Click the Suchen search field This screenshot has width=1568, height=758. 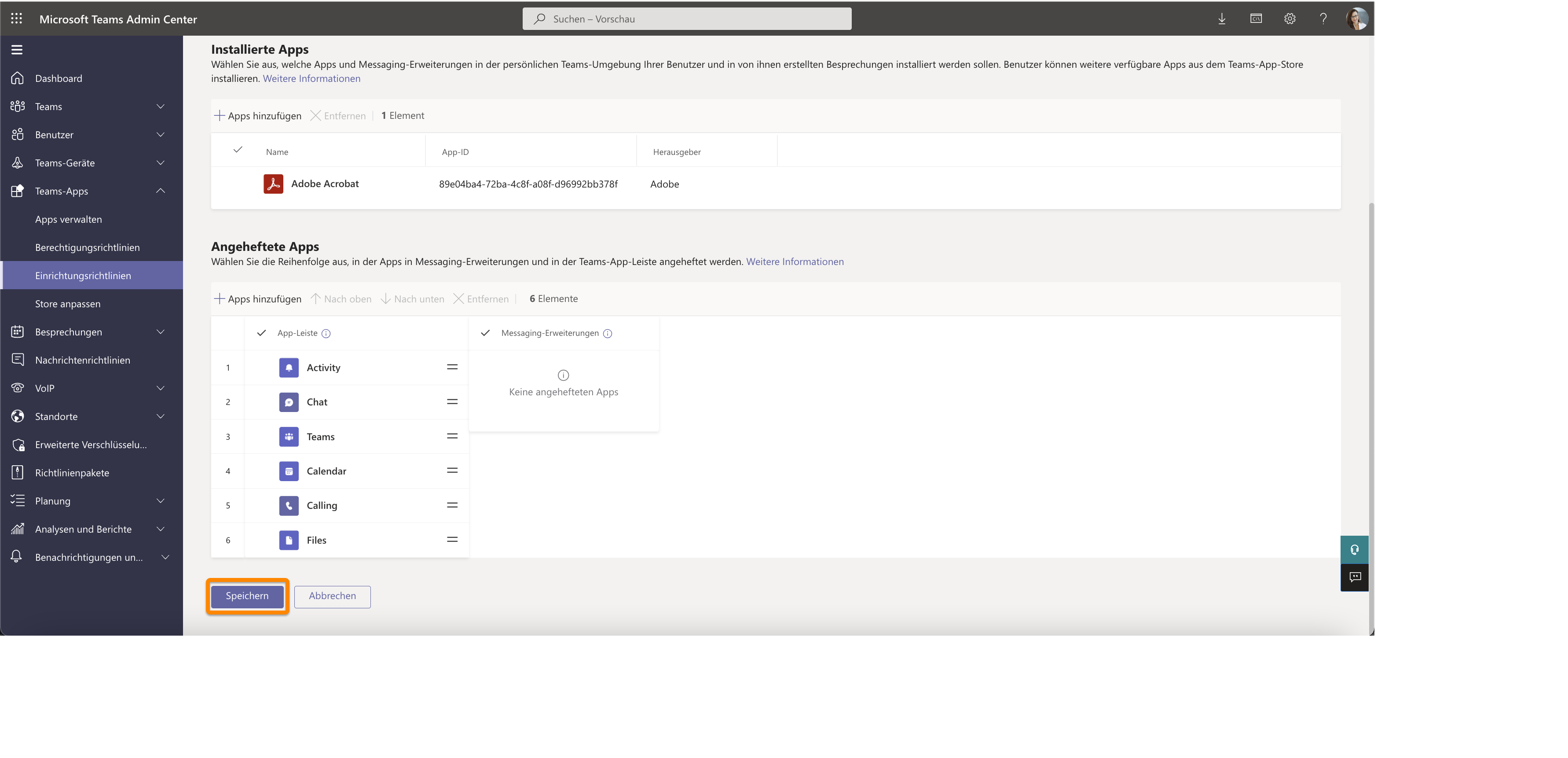[687, 18]
